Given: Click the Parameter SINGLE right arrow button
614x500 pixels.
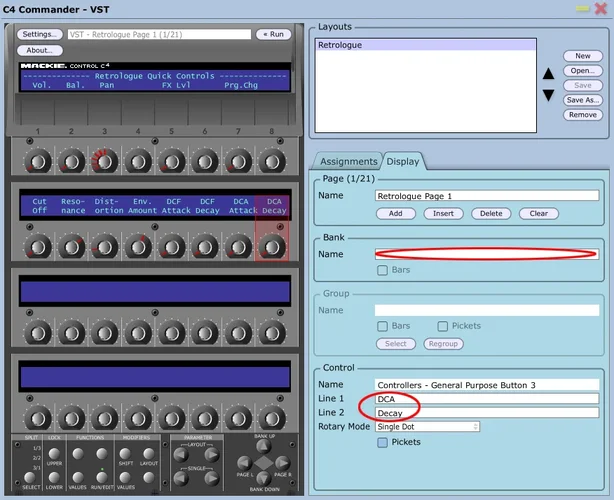Looking at the screenshot, I should click(x=212, y=478).
